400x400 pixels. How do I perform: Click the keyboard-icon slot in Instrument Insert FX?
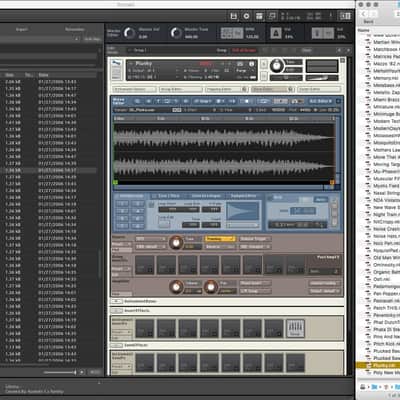[295, 329]
